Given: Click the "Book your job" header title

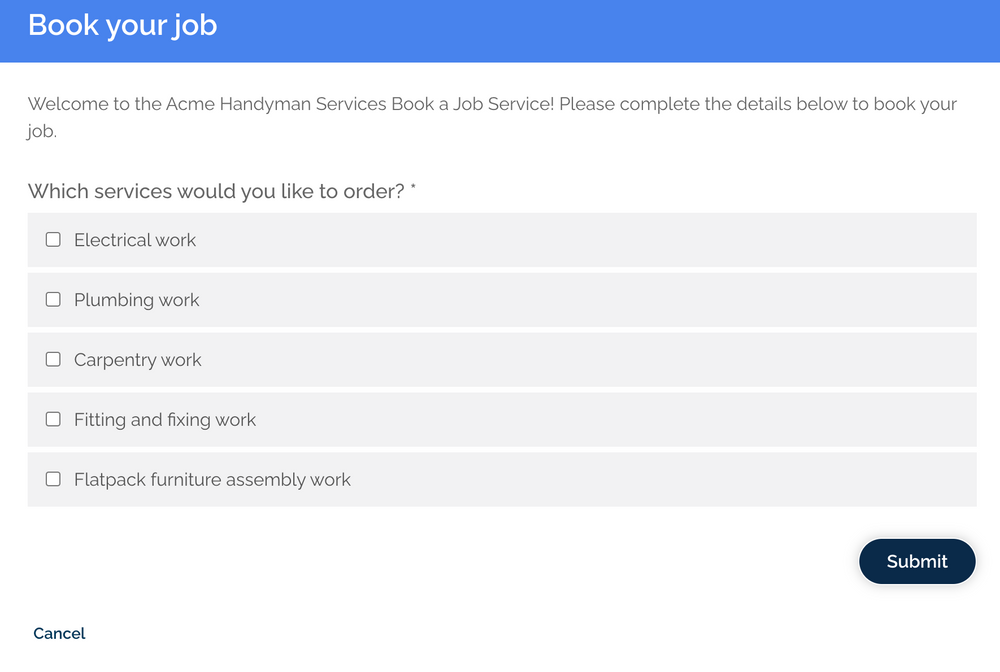Looking at the screenshot, I should (x=122, y=25).
